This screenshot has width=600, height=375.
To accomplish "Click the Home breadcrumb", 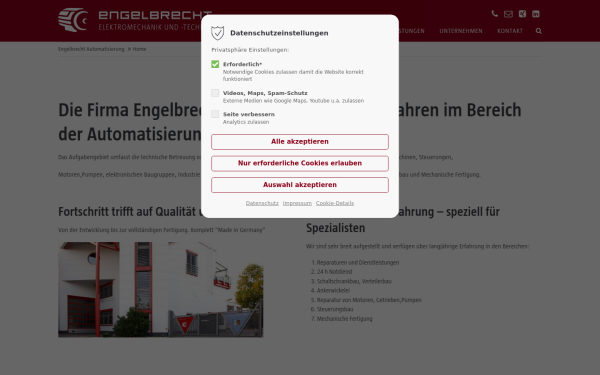I will (139, 49).
